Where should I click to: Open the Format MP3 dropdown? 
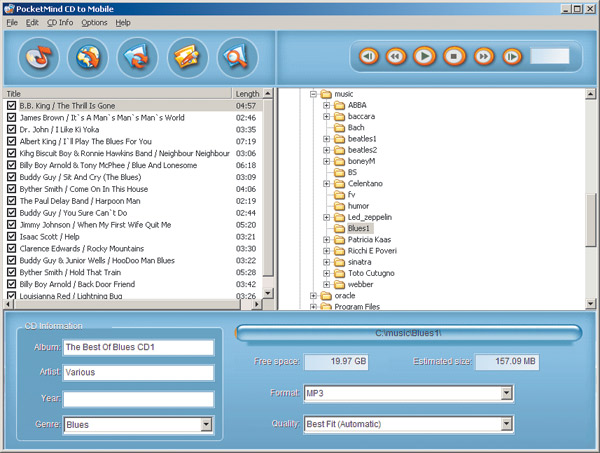click(x=508, y=393)
